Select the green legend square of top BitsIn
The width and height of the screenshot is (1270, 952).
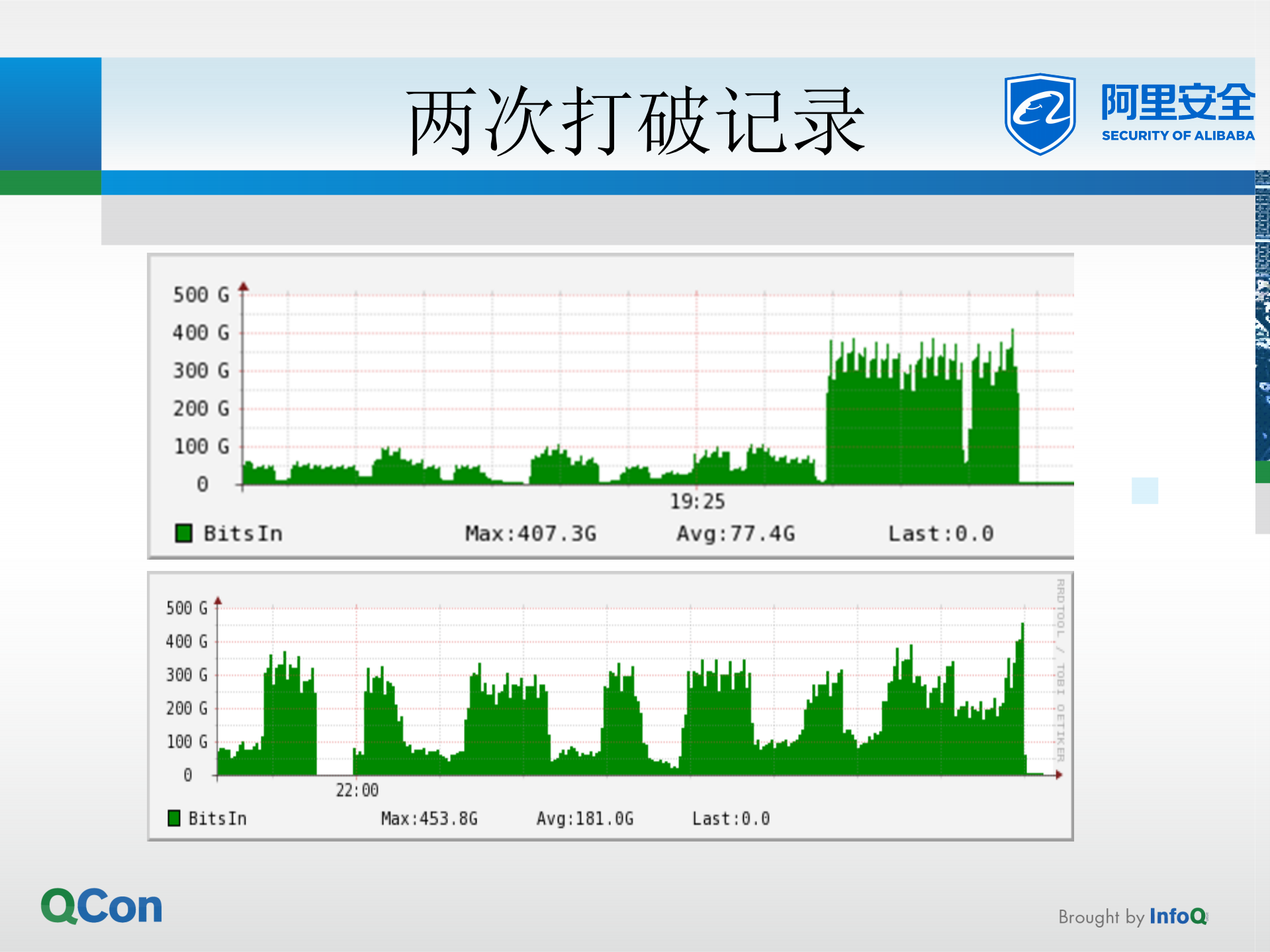183,532
